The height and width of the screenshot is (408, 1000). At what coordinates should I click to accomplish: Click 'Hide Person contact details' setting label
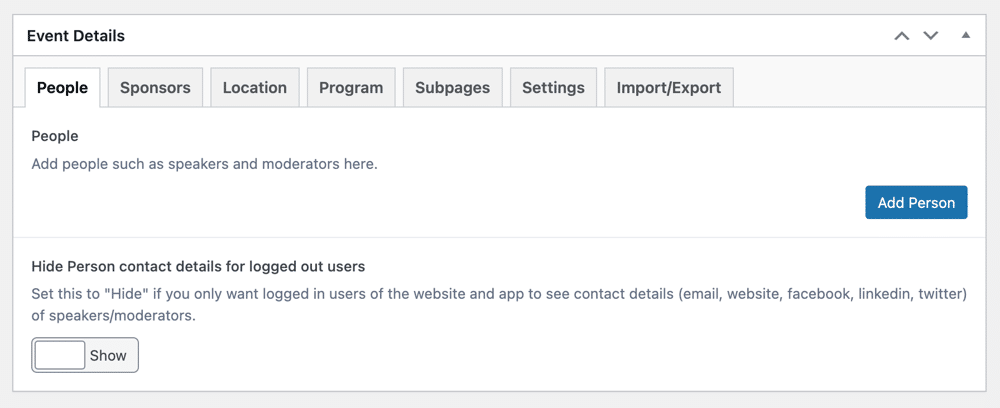198,266
